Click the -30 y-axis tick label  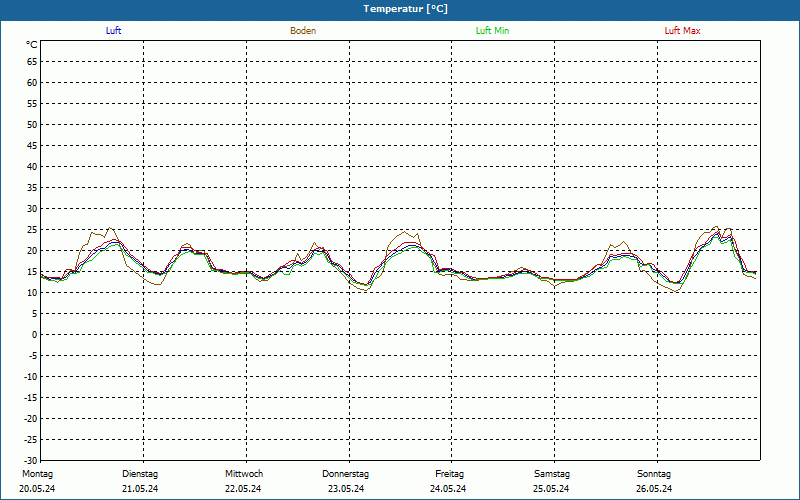(31, 461)
